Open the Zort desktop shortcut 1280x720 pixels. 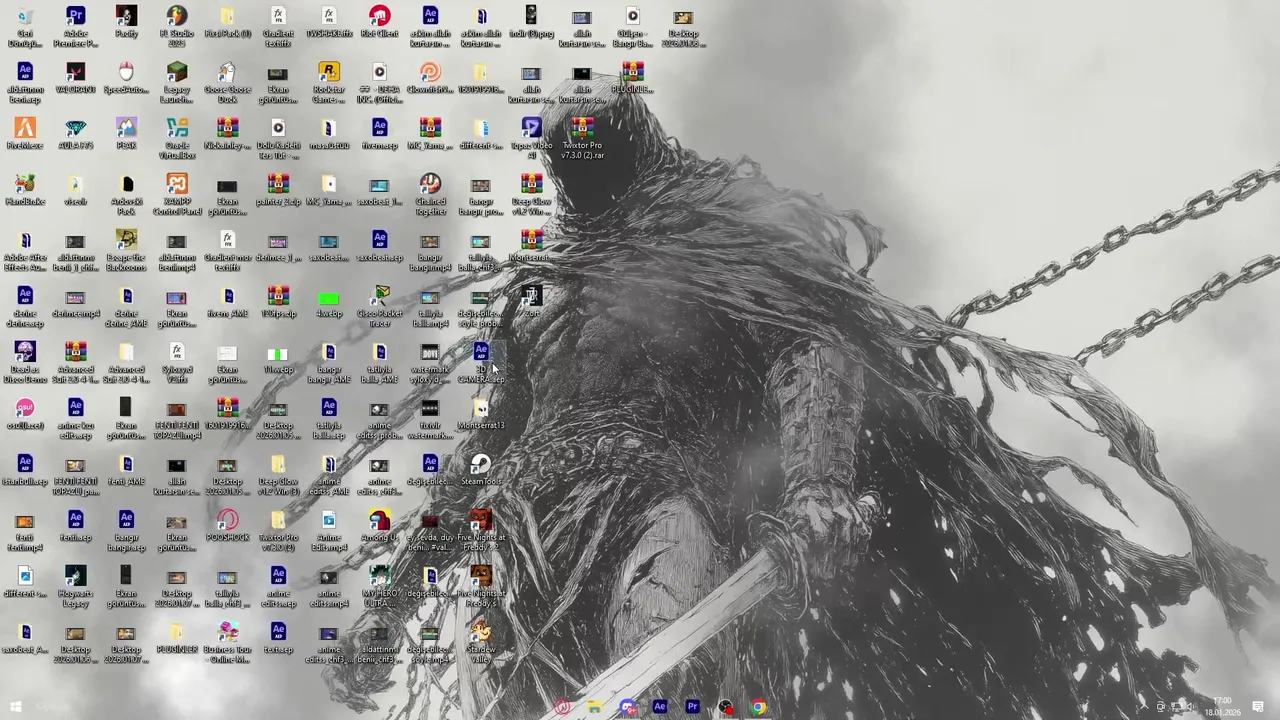coord(531,302)
